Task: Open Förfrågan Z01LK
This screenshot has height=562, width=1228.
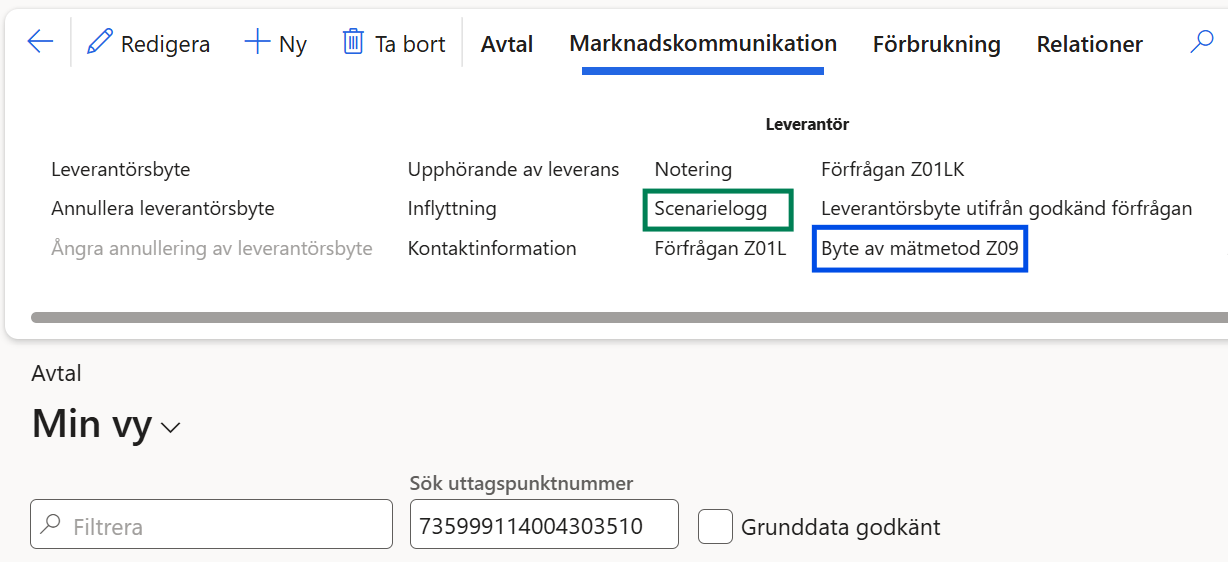Action: click(893, 169)
